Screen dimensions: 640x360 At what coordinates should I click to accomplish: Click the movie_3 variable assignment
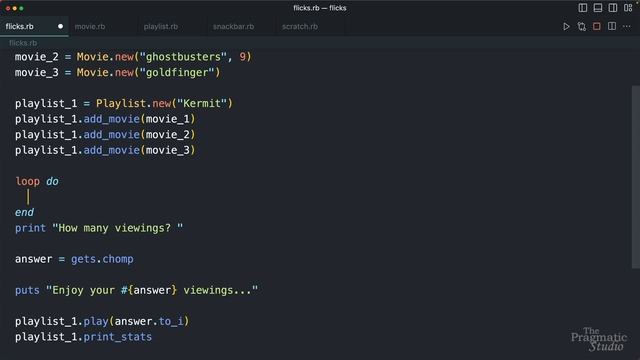click(37, 73)
